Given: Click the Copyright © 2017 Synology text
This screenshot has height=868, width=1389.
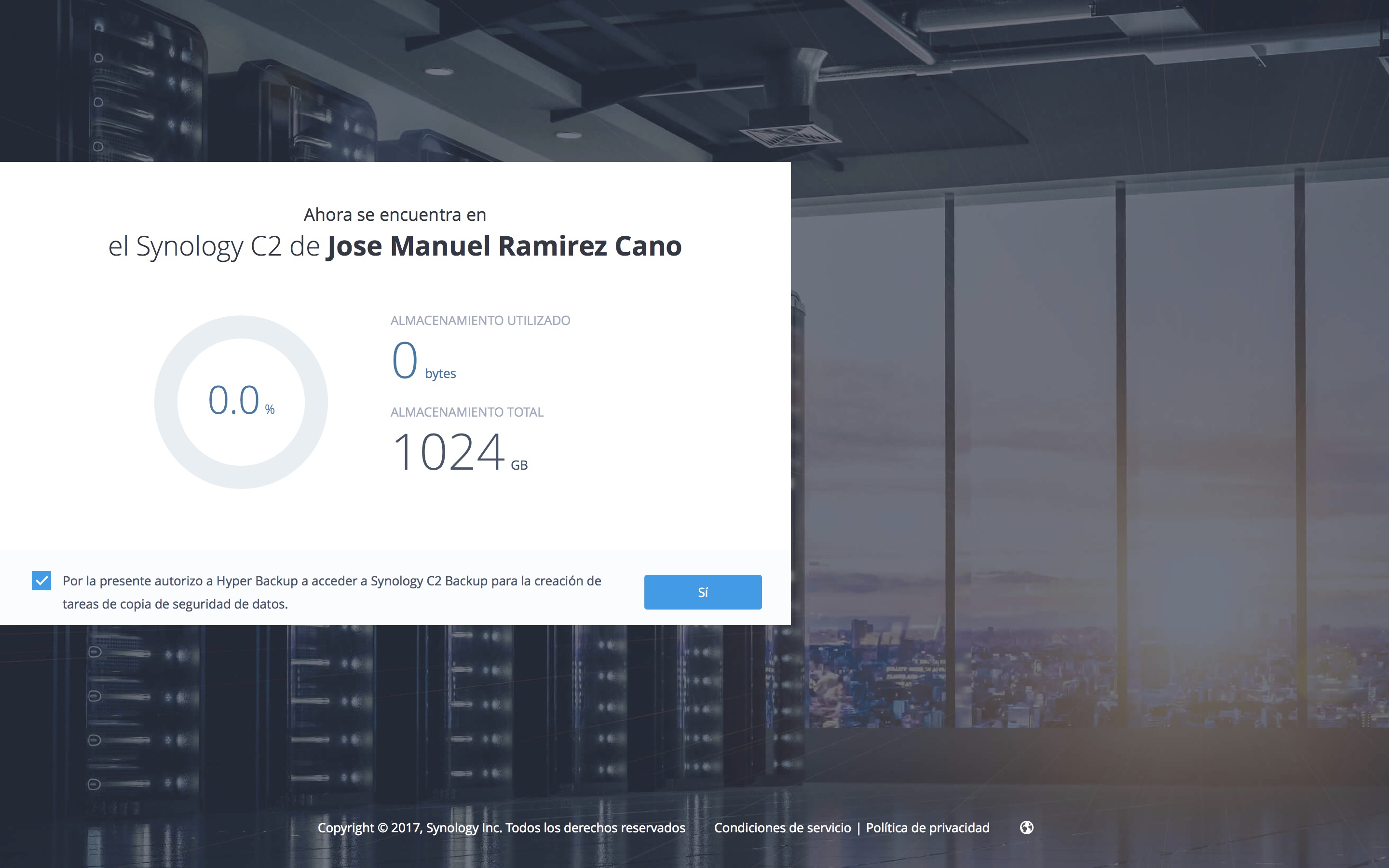Looking at the screenshot, I should point(501,827).
